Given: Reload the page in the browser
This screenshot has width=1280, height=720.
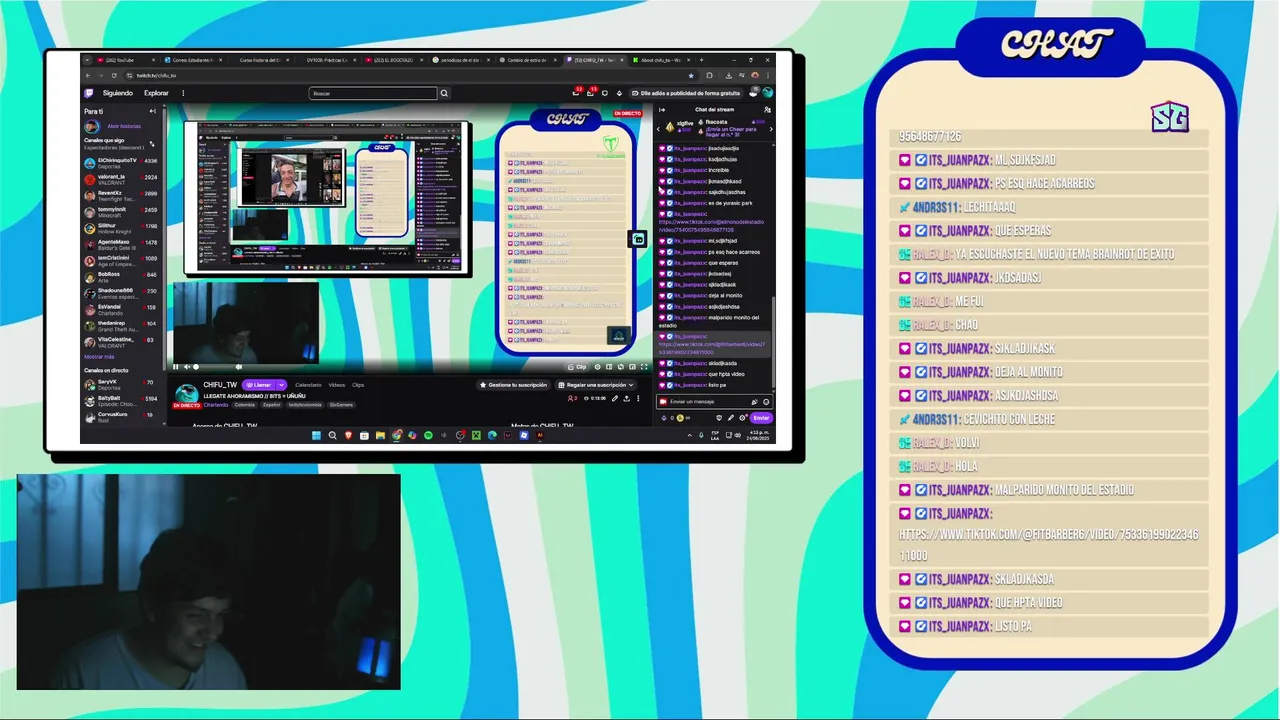Looking at the screenshot, I should pyautogui.click(x=114, y=75).
